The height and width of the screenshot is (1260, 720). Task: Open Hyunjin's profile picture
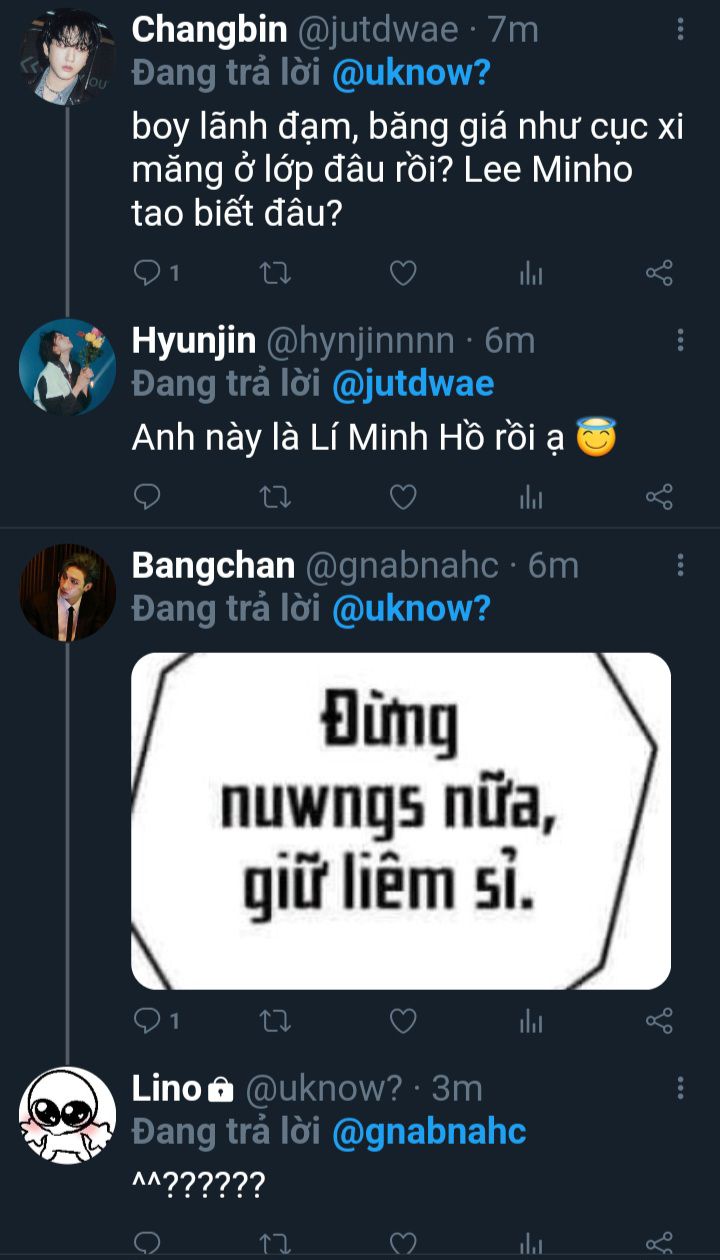point(68,367)
